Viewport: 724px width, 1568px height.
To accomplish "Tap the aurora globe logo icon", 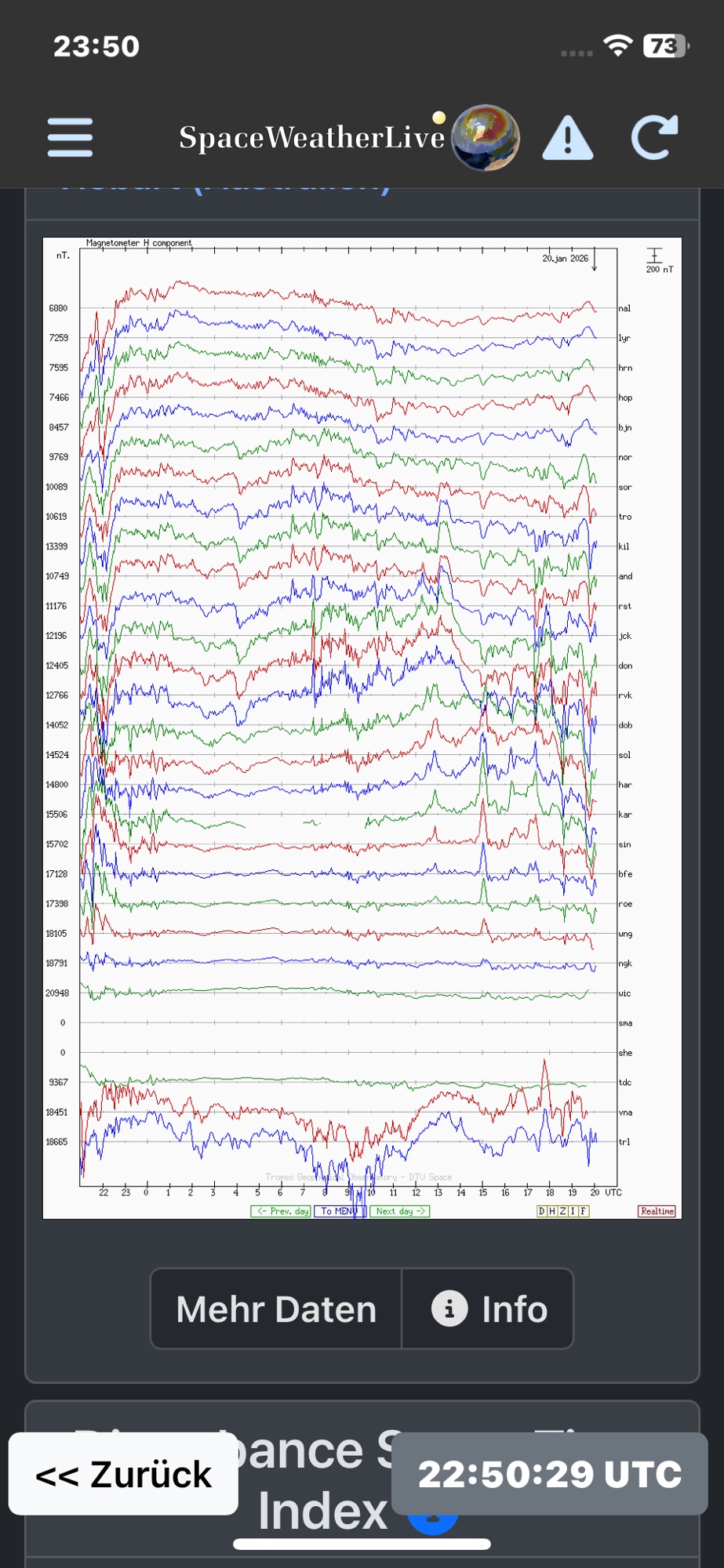I will click(486, 137).
